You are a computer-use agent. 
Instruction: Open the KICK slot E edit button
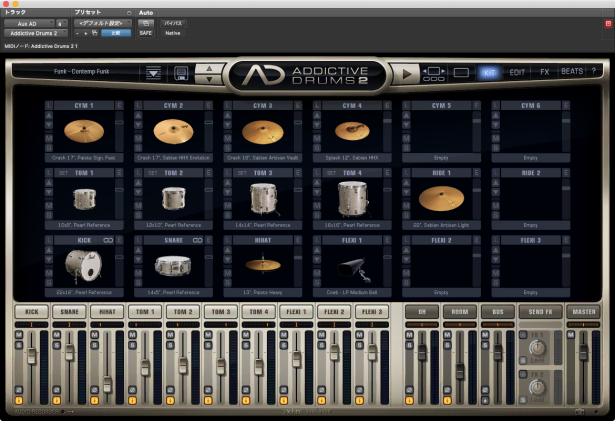119,240
